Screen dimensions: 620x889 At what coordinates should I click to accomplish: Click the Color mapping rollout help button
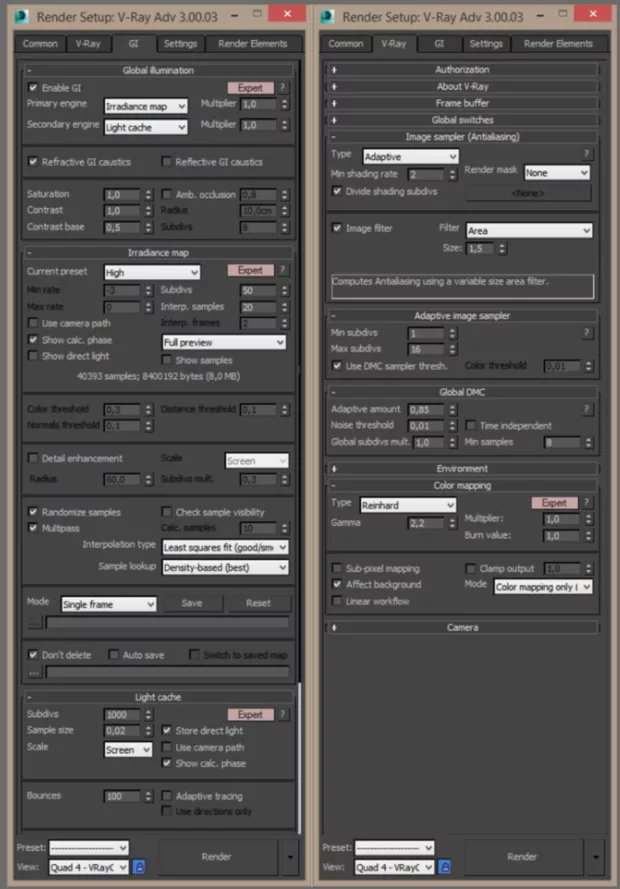[x=587, y=503]
